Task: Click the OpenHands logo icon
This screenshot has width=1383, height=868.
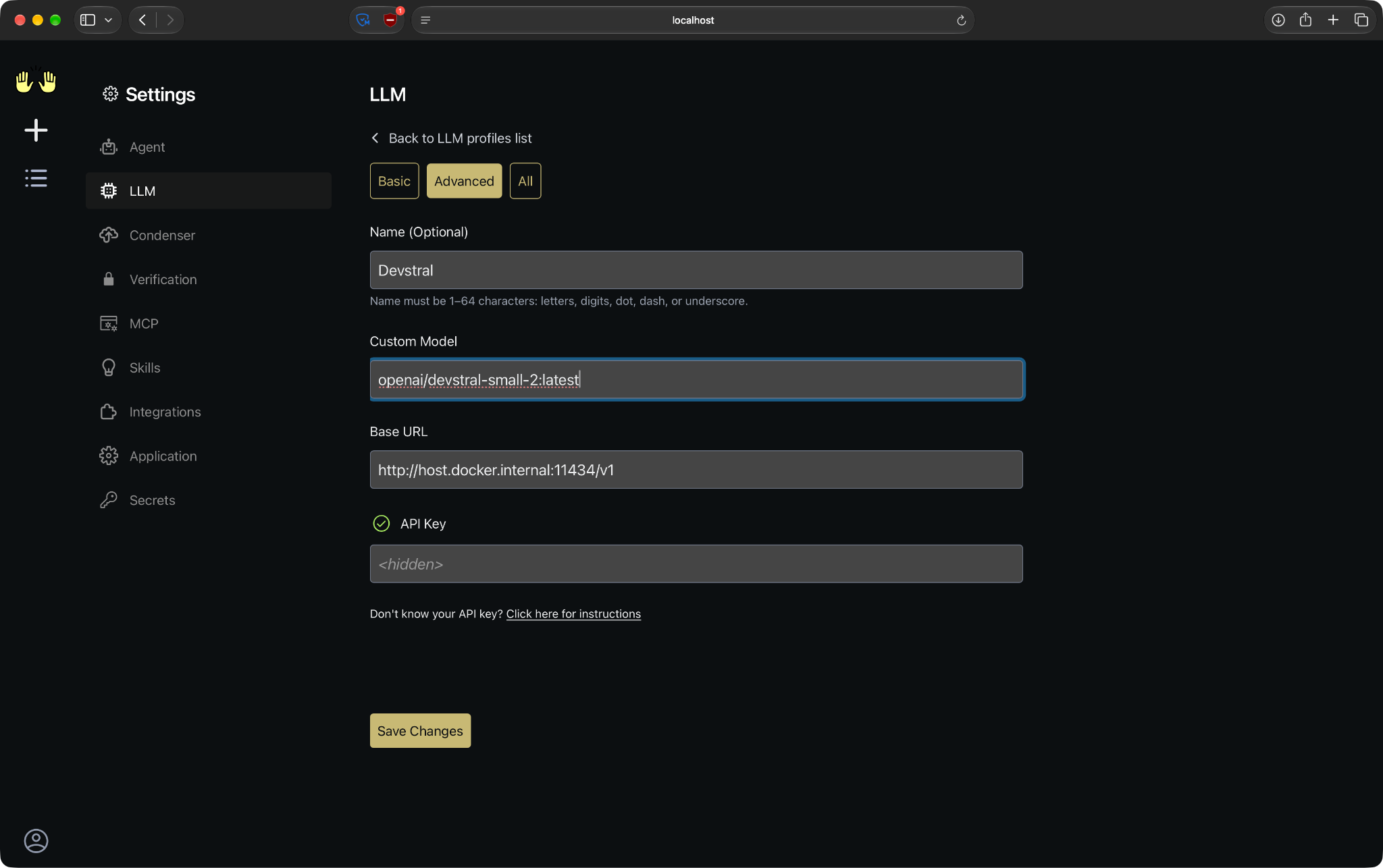Action: (36, 81)
